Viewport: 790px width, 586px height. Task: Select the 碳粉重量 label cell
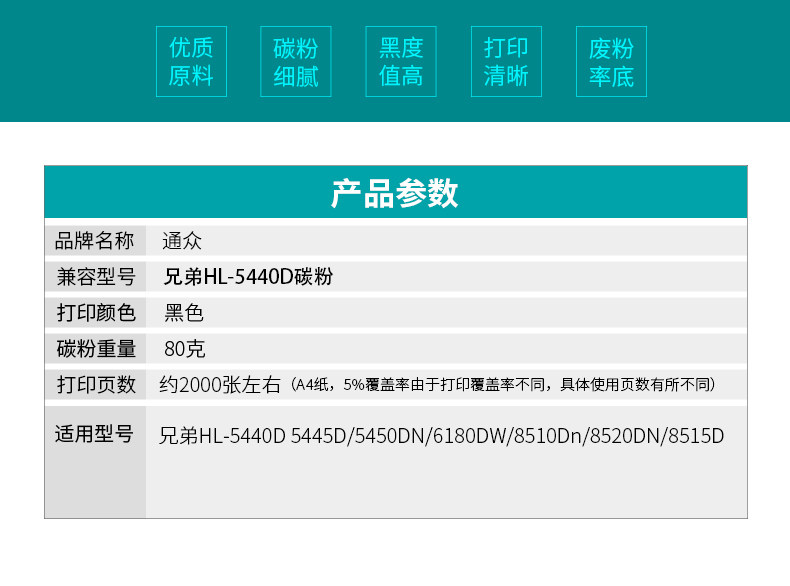point(95,348)
